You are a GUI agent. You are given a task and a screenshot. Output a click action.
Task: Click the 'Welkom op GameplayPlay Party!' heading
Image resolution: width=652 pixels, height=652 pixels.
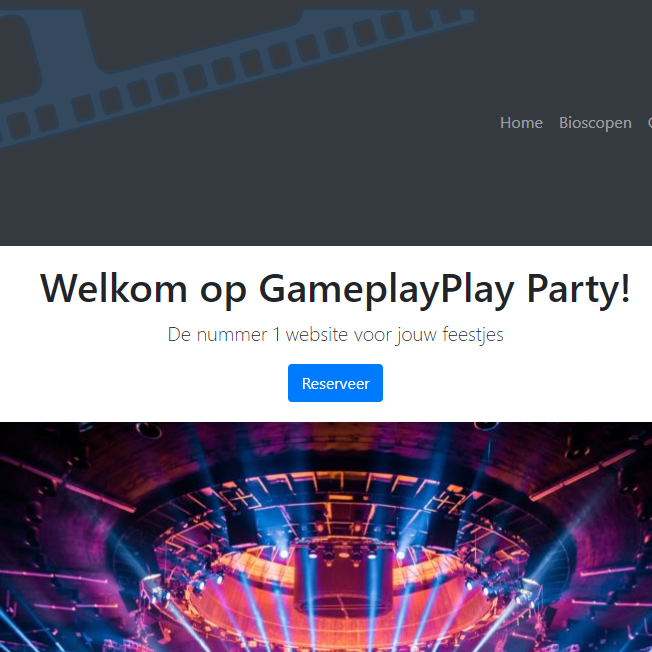click(335, 289)
